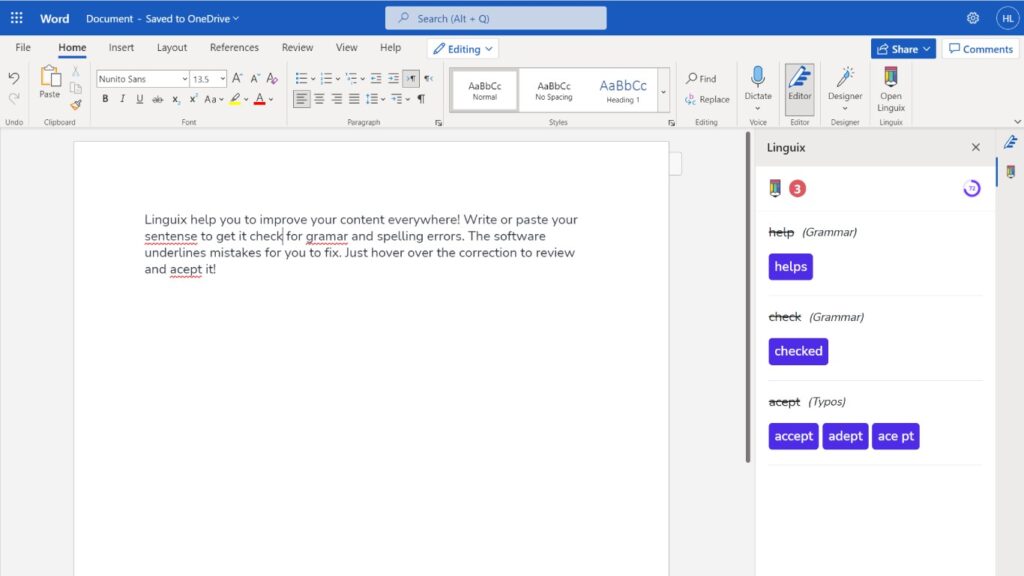
Task: Apply highlight color to text
Action: (235, 99)
